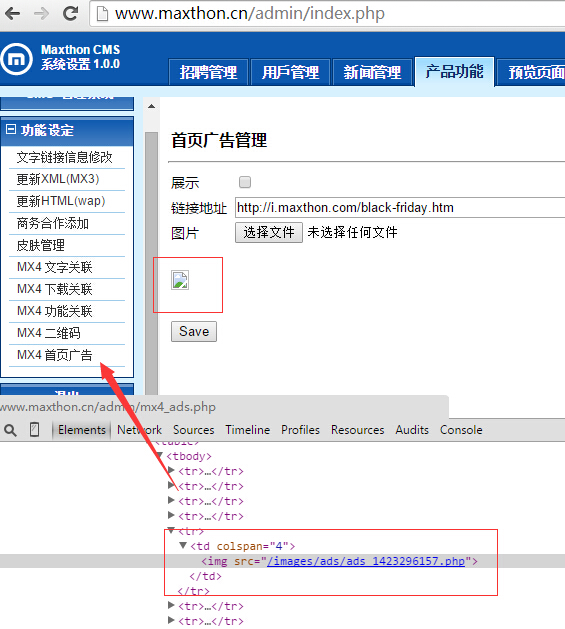Open MX4 首页广告 in sidebar
Viewport: 565px width, 629px height.
point(55,355)
